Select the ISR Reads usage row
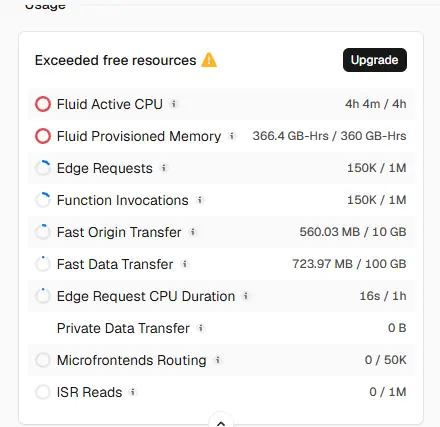Viewport: 440px width, 427px height. (221, 392)
